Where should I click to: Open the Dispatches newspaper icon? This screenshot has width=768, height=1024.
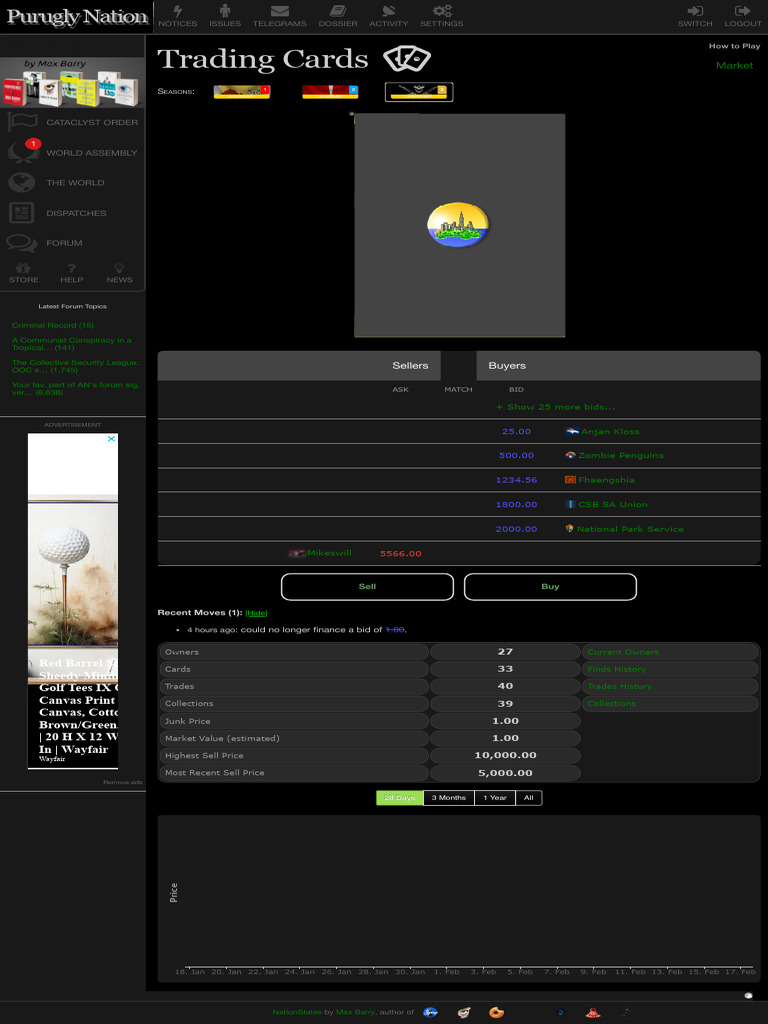point(22,213)
